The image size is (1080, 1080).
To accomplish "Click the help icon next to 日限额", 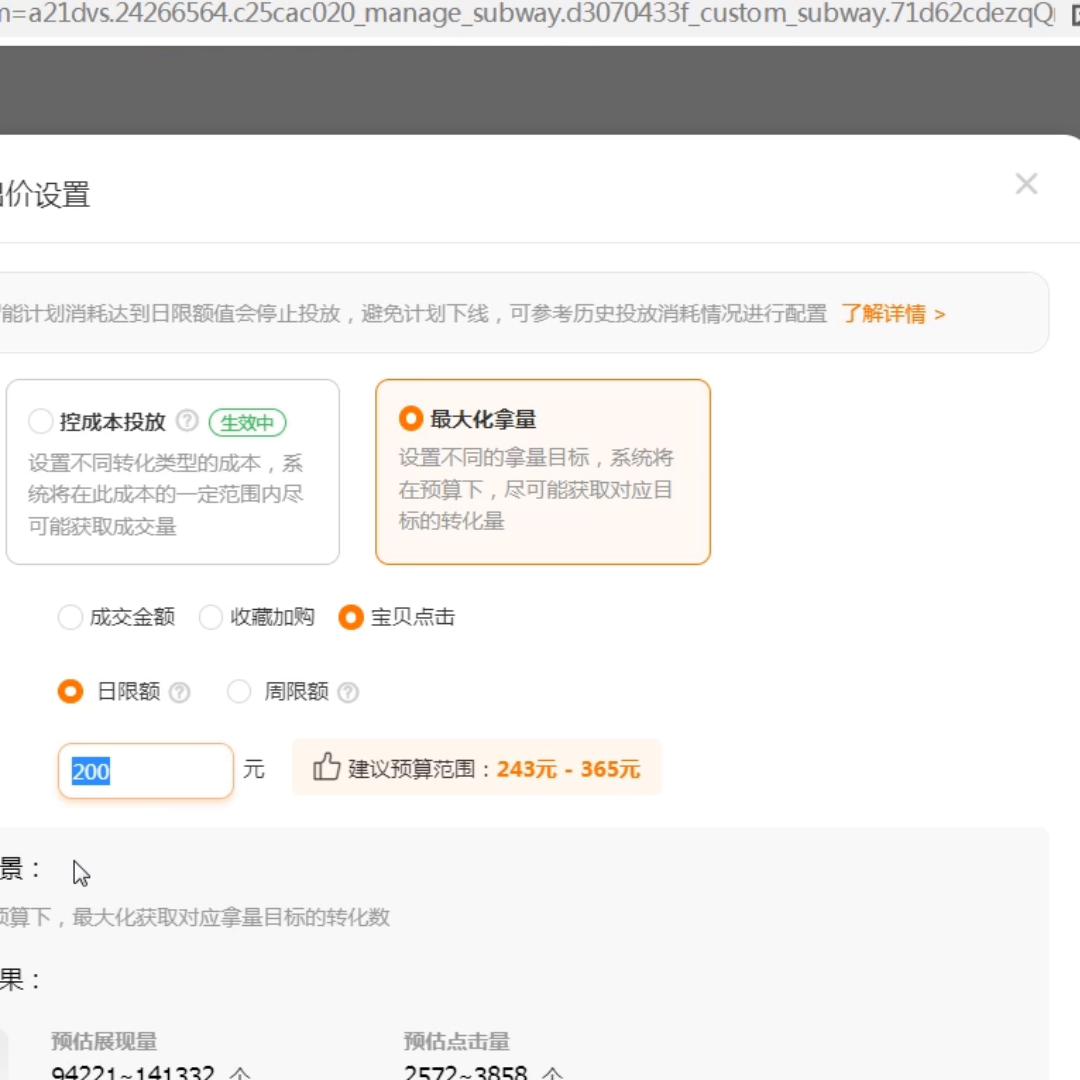I will (x=180, y=691).
